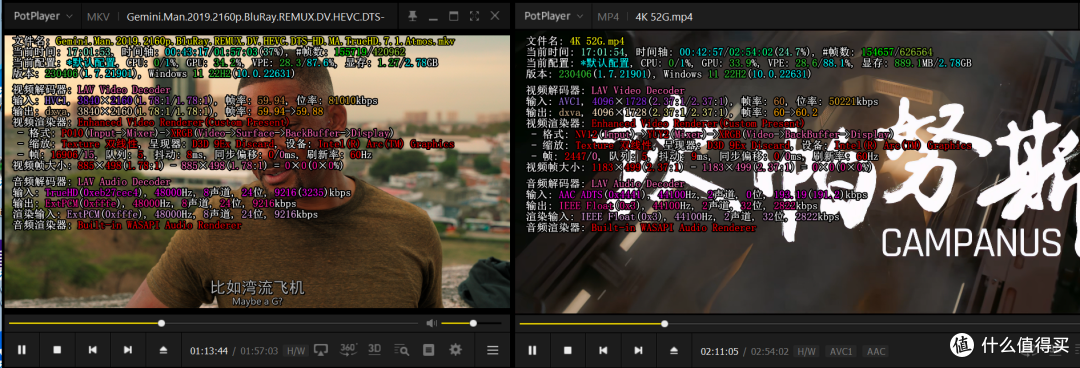Screen dimensions: 1080x368
Task: Toggle the 360° video mode
Action: click(x=348, y=349)
